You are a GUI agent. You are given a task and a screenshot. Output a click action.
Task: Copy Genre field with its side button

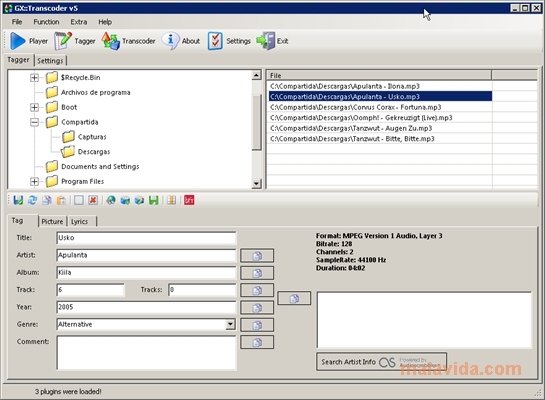[257, 325]
